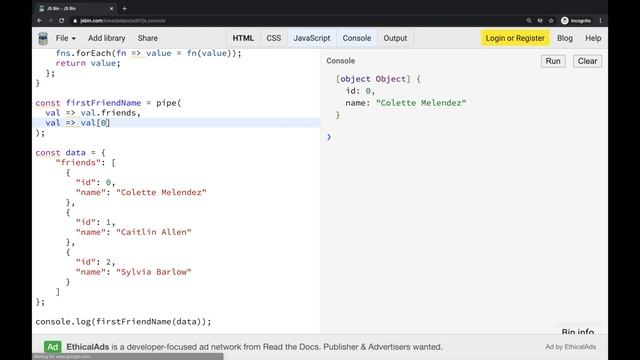Toggle the Console panel tab
This screenshot has height=360, width=640.
coord(357,38)
